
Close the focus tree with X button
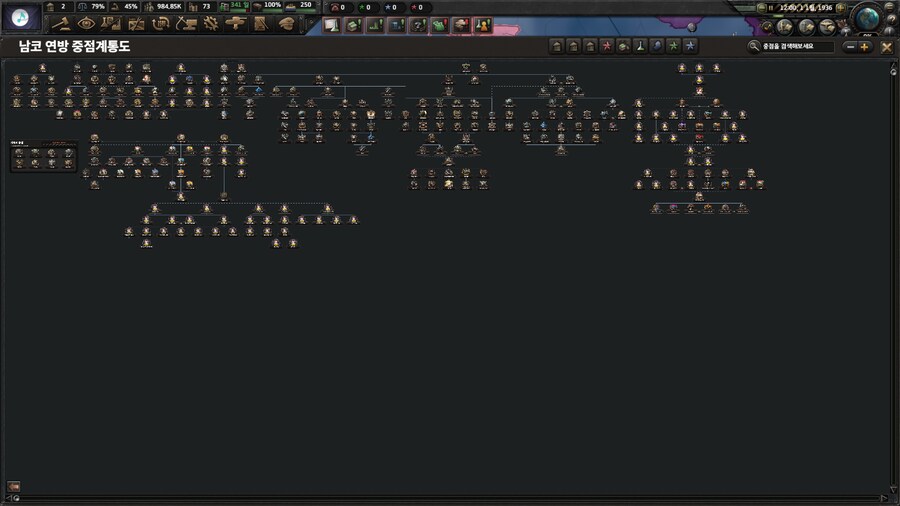point(886,46)
